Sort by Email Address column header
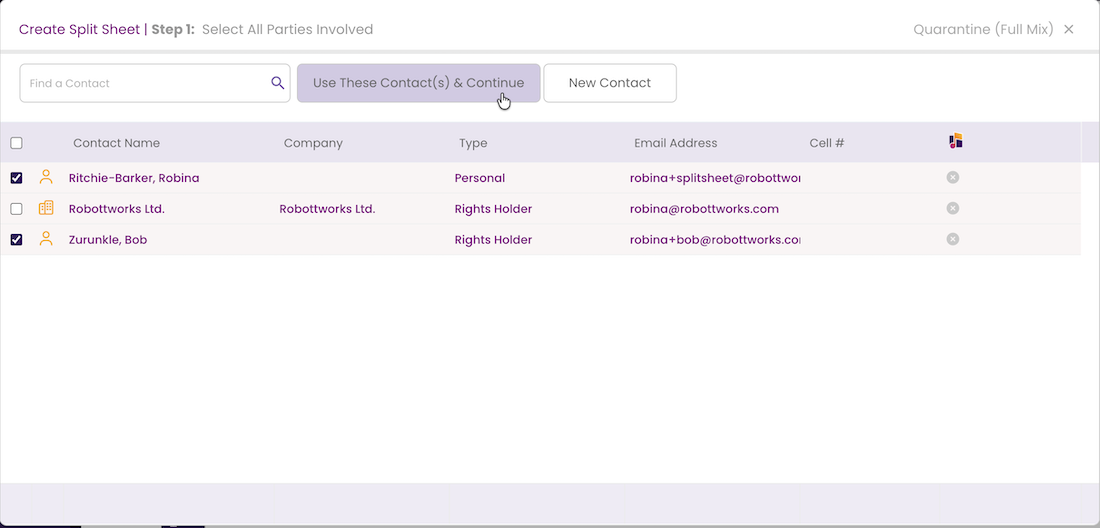Screen dimensions: 1100x528 676,143
